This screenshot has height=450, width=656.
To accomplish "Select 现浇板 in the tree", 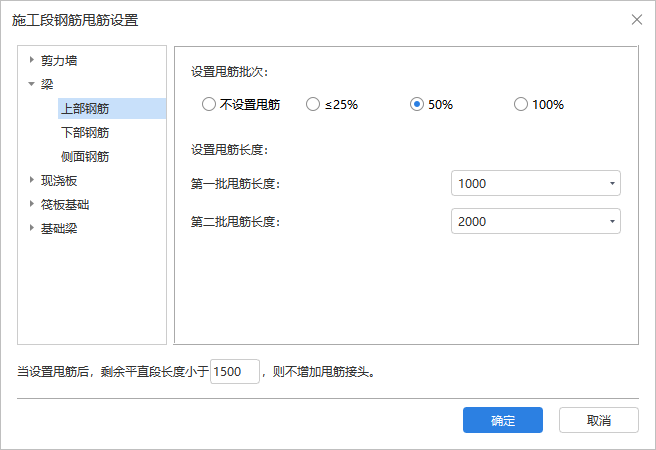I will pyautogui.click(x=59, y=180).
